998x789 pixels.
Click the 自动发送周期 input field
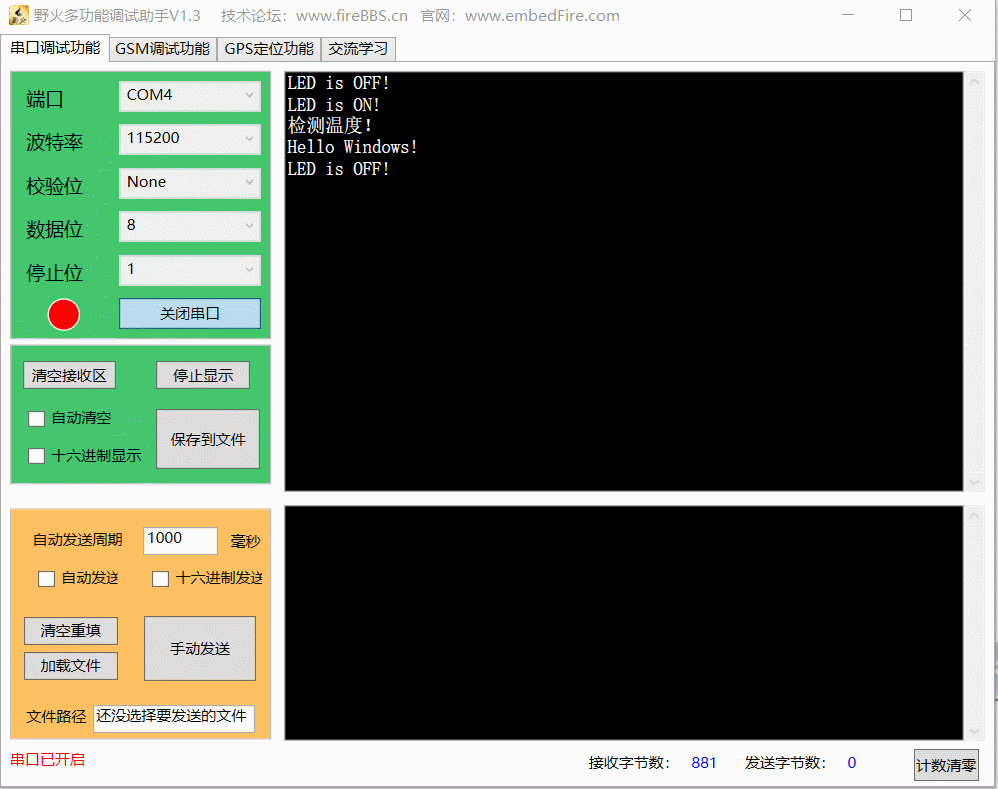[x=180, y=540]
